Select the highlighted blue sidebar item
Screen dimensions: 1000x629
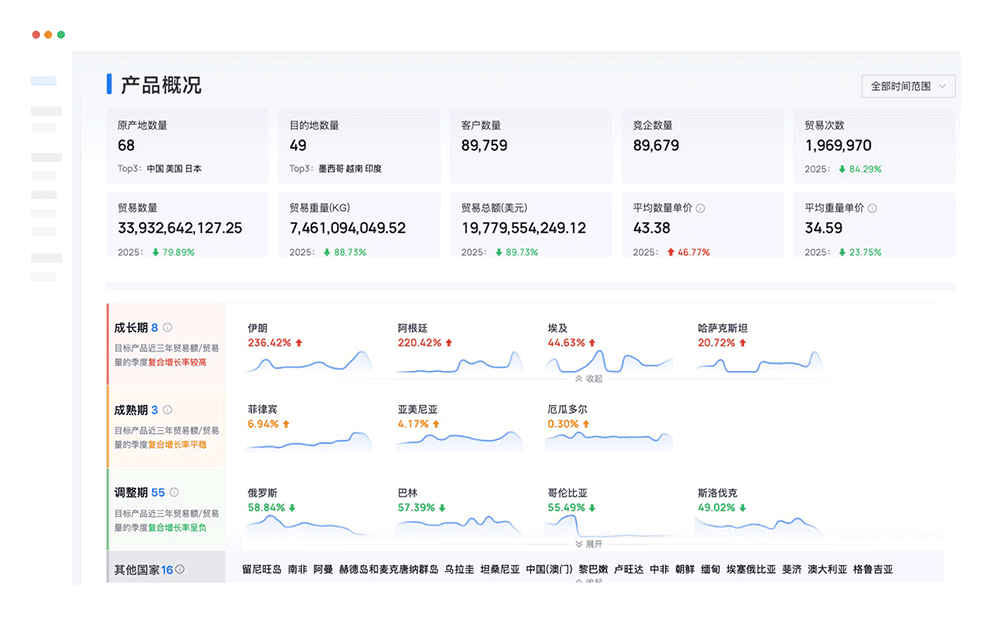point(44,81)
